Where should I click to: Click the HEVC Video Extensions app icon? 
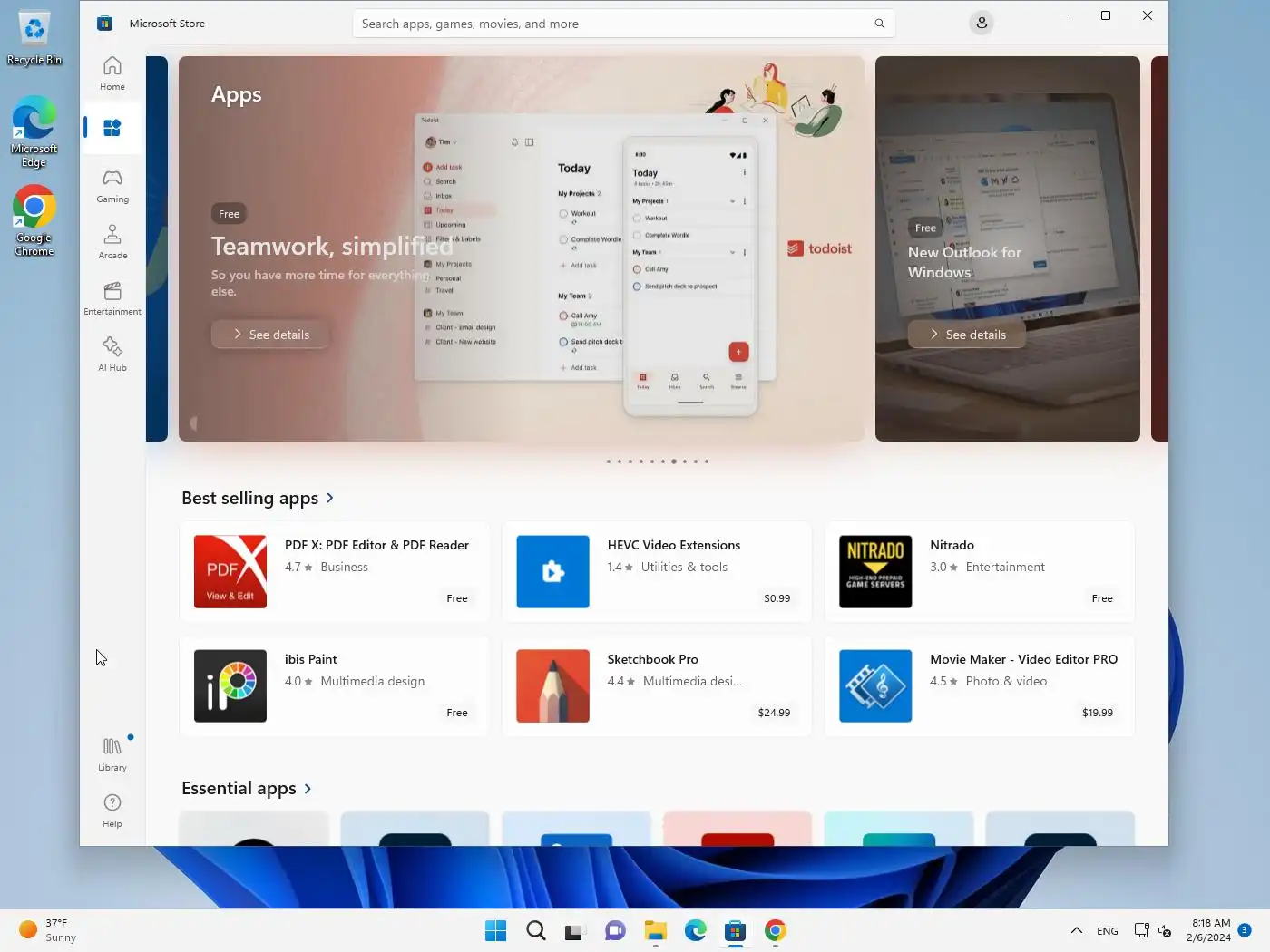click(x=552, y=571)
